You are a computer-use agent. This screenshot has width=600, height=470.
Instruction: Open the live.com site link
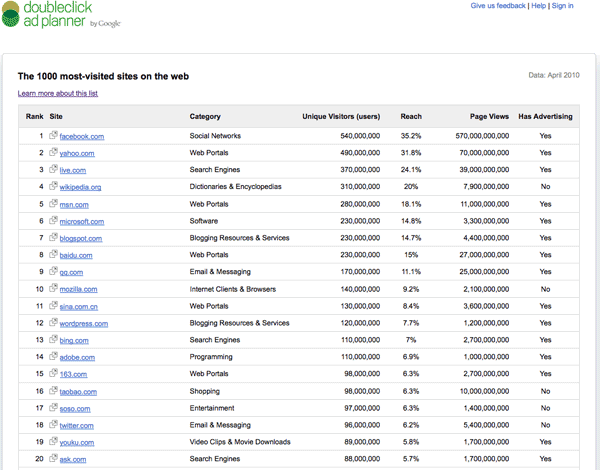[x=73, y=170]
